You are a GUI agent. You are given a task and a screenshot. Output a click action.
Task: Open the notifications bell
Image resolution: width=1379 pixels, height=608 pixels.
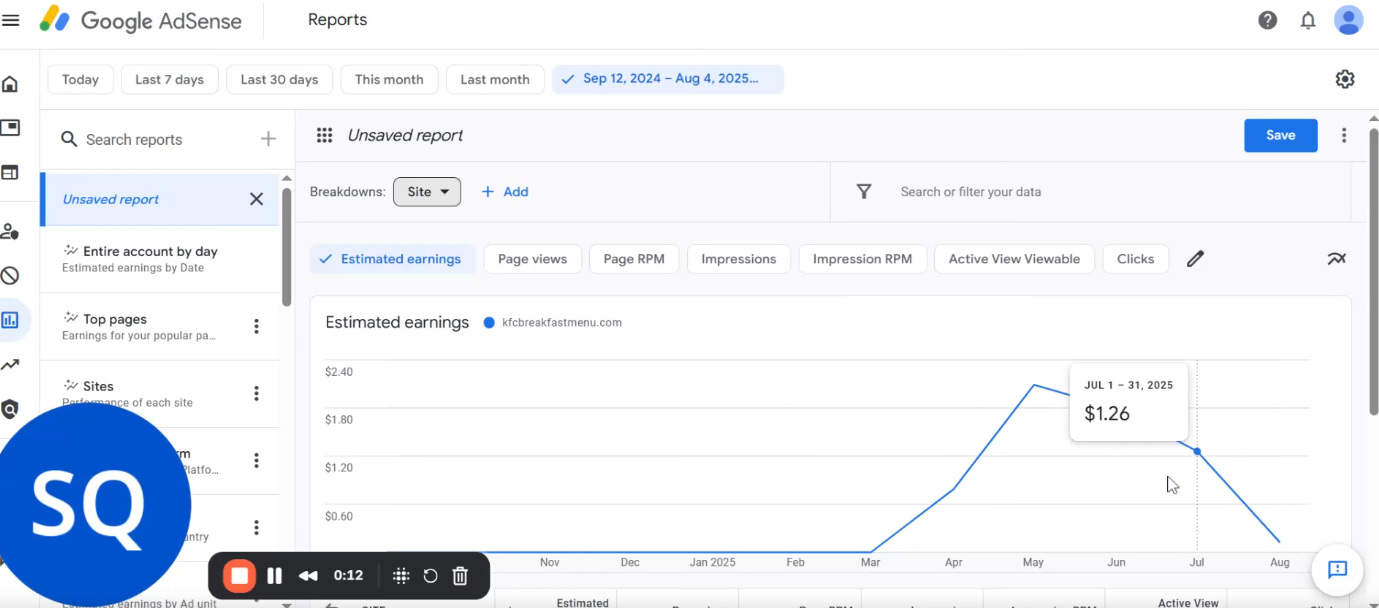1308,20
